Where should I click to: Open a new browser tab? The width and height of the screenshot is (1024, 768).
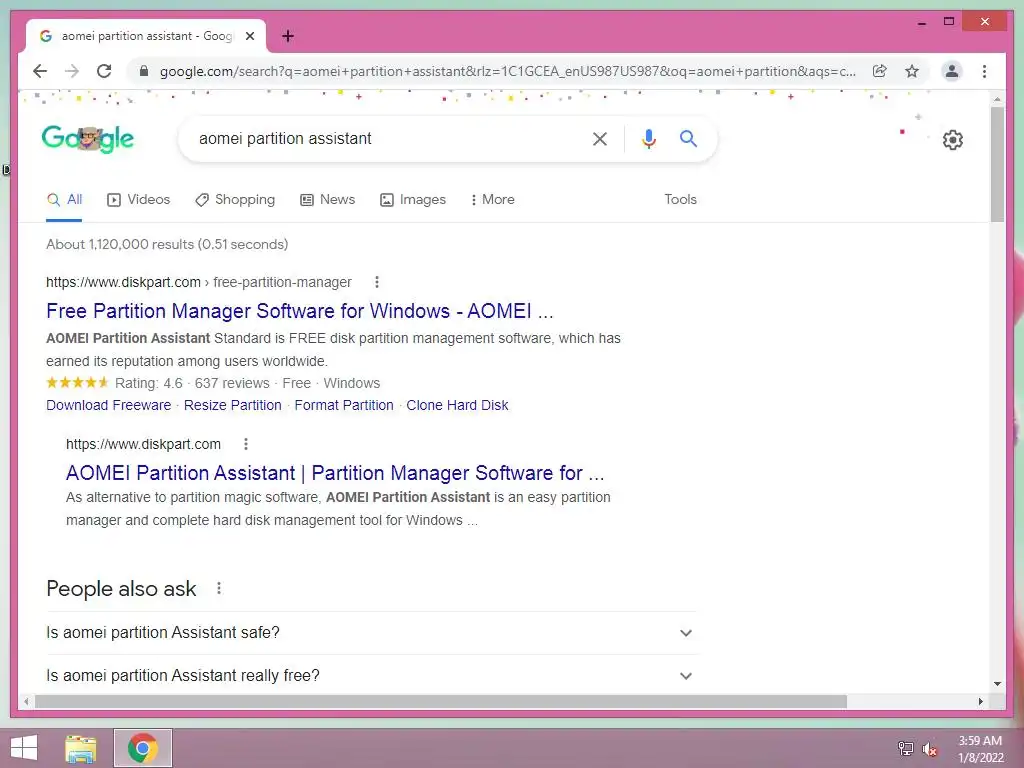tap(287, 36)
